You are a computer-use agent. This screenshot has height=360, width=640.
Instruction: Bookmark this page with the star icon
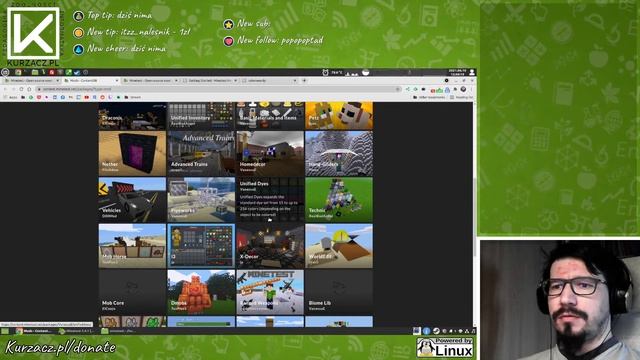pyautogui.click(x=398, y=89)
